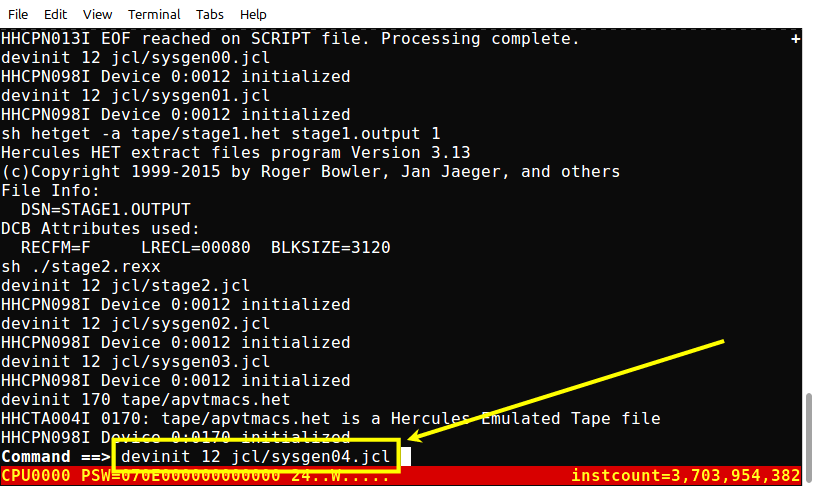Viewport: 815px width, 486px height.
Task: Click the Command ==> input line
Action: pyautogui.click(x=401, y=456)
